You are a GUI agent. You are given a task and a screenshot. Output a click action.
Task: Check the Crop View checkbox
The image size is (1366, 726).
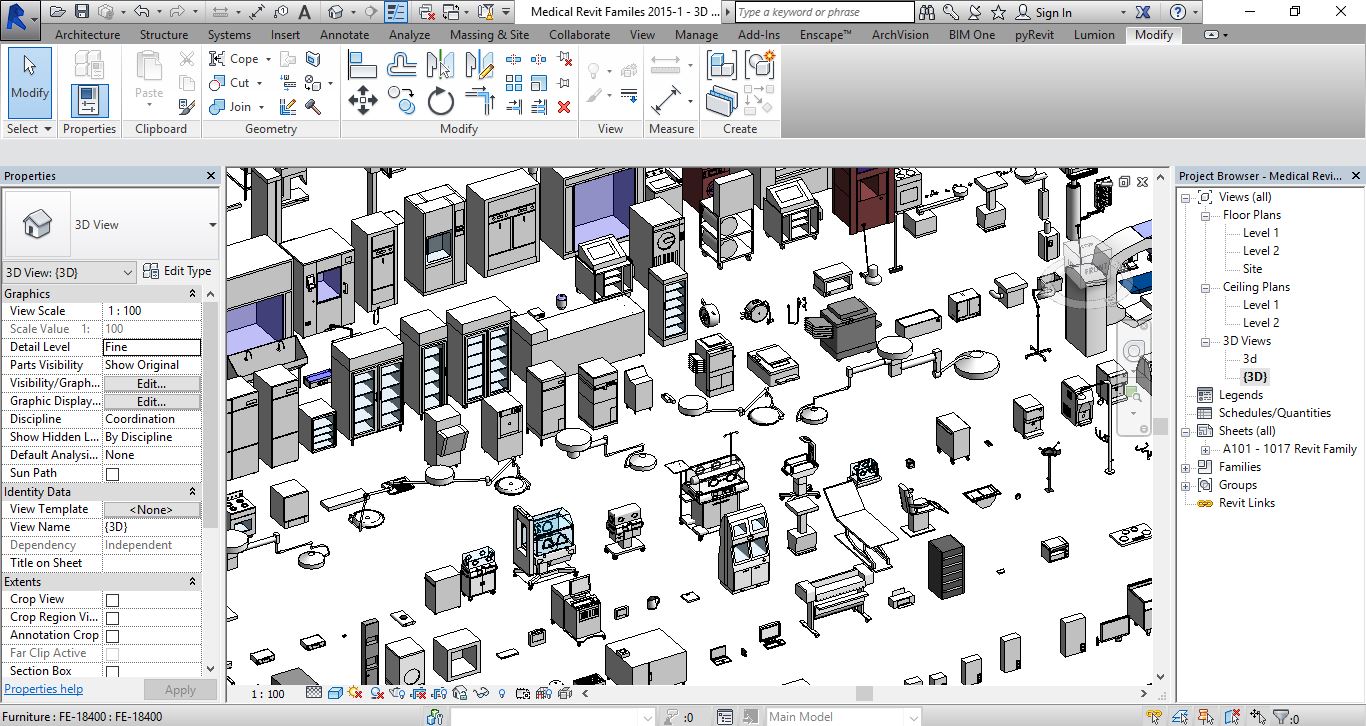pos(112,600)
